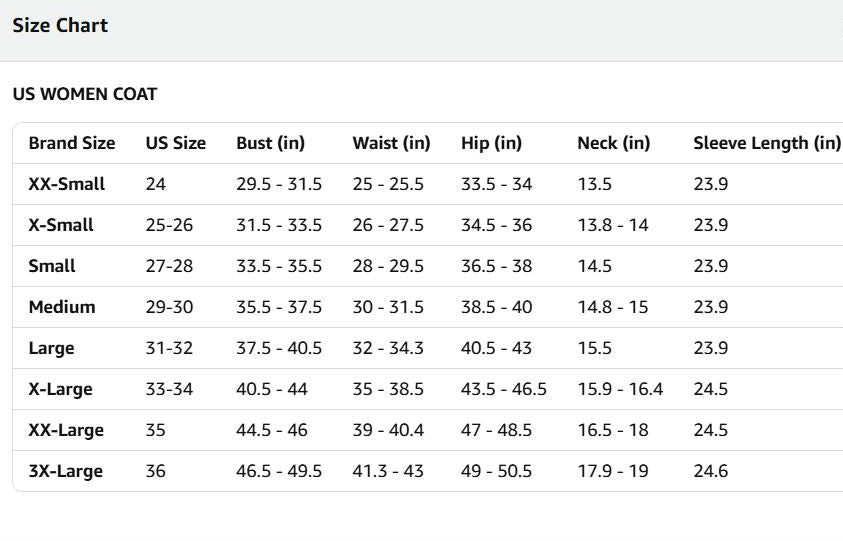The image size is (843, 541).
Task: Select the X-Large row label
Action: 60,389
